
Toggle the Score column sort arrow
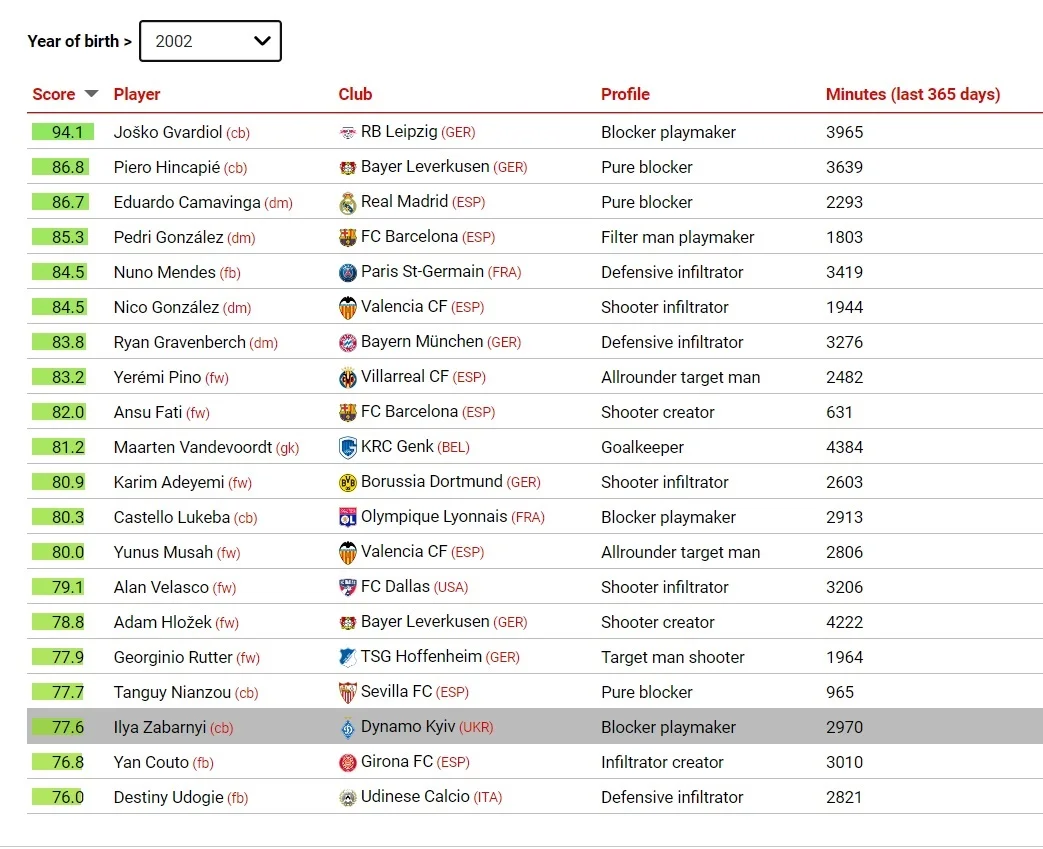92,94
